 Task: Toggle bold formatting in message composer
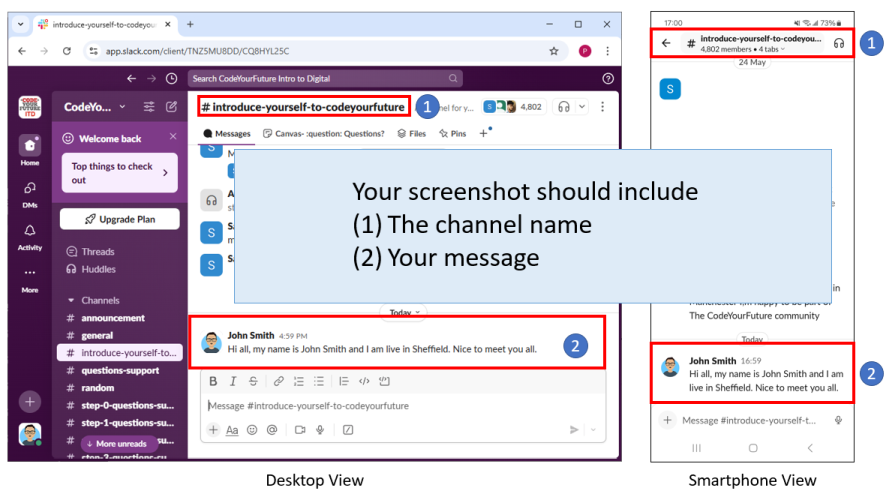coord(213,381)
